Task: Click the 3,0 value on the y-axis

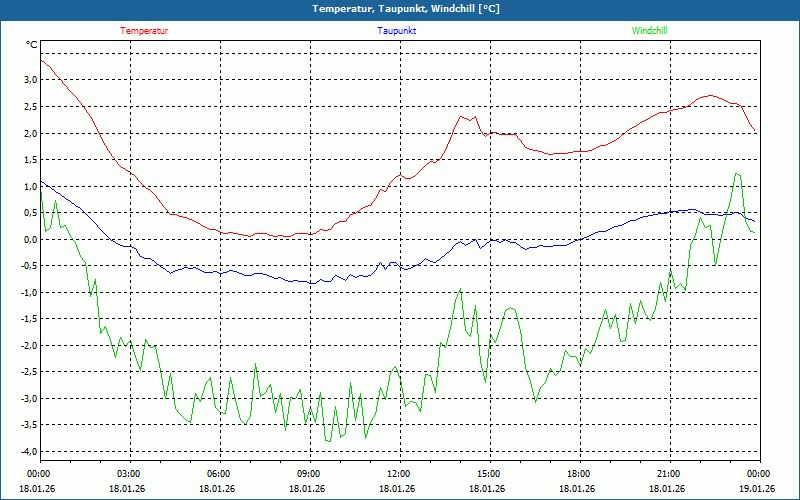Action: point(29,80)
